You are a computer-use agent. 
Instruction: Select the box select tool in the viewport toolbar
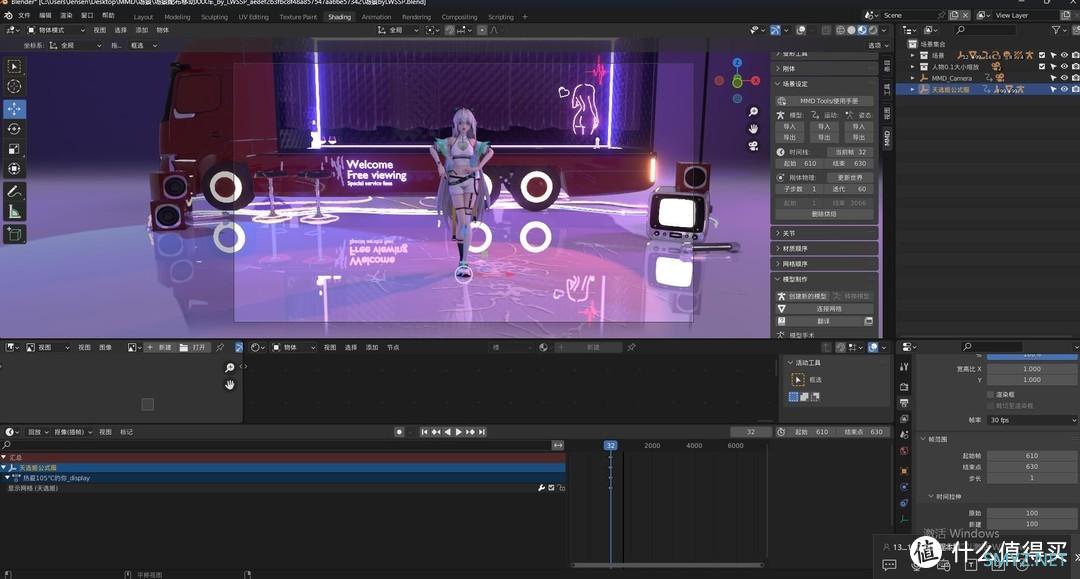point(14,67)
